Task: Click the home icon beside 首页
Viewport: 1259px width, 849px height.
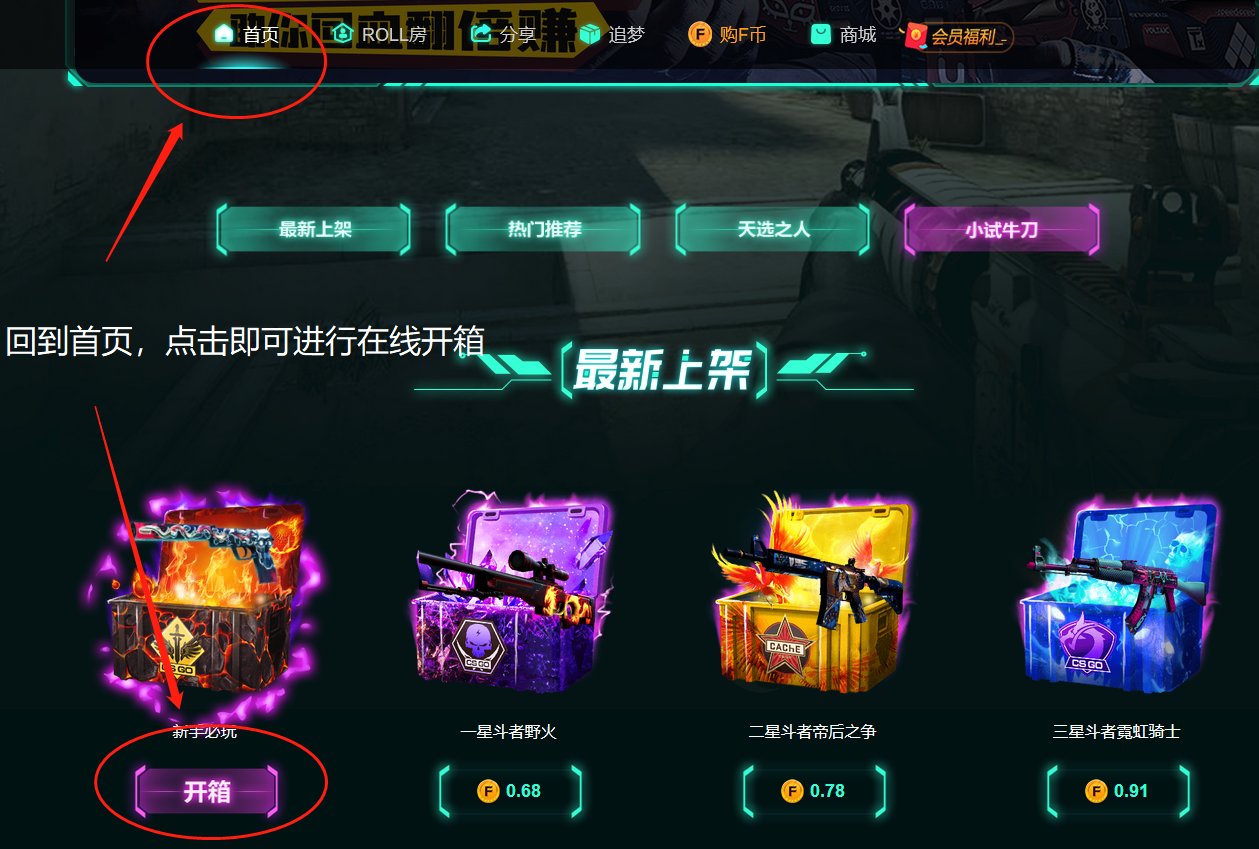Action: tap(224, 34)
